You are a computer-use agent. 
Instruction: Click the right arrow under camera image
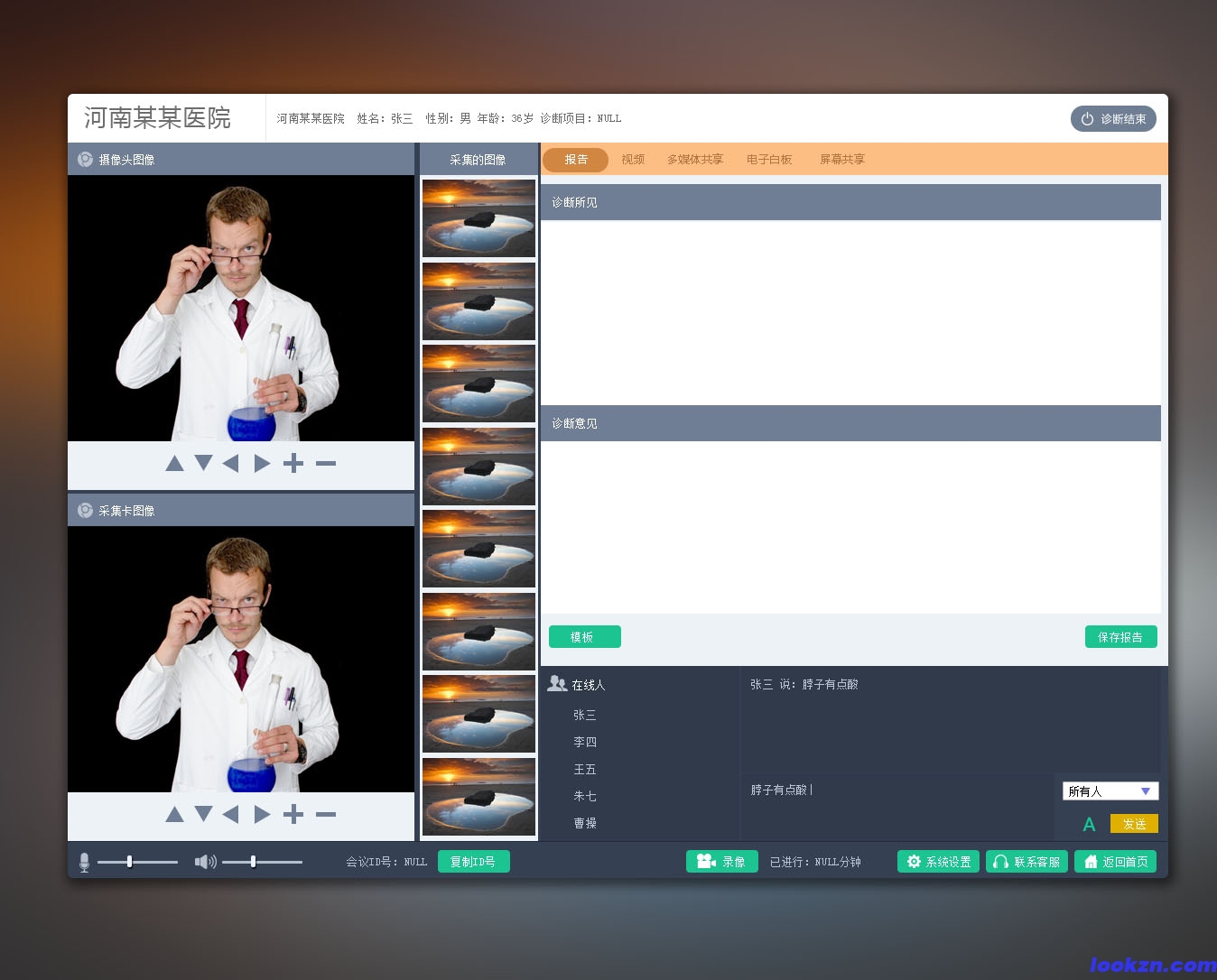(262, 464)
